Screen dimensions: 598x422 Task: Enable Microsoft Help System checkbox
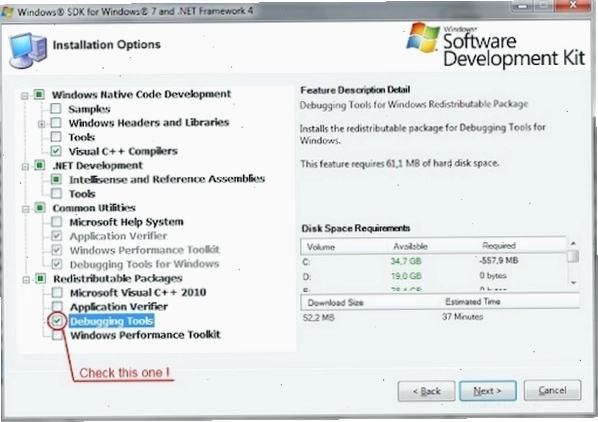[x=56, y=221]
